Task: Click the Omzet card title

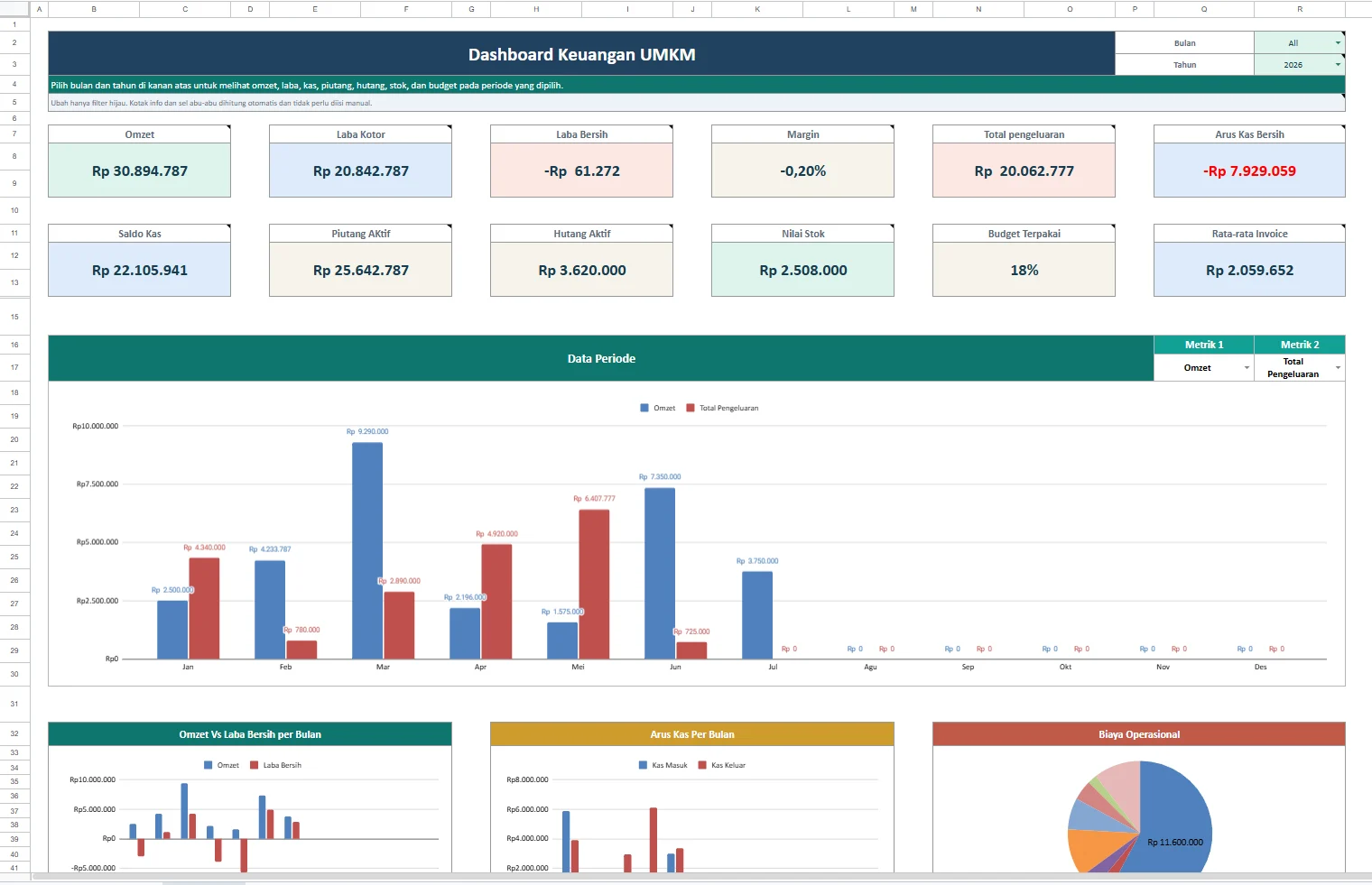Action: pos(140,134)
